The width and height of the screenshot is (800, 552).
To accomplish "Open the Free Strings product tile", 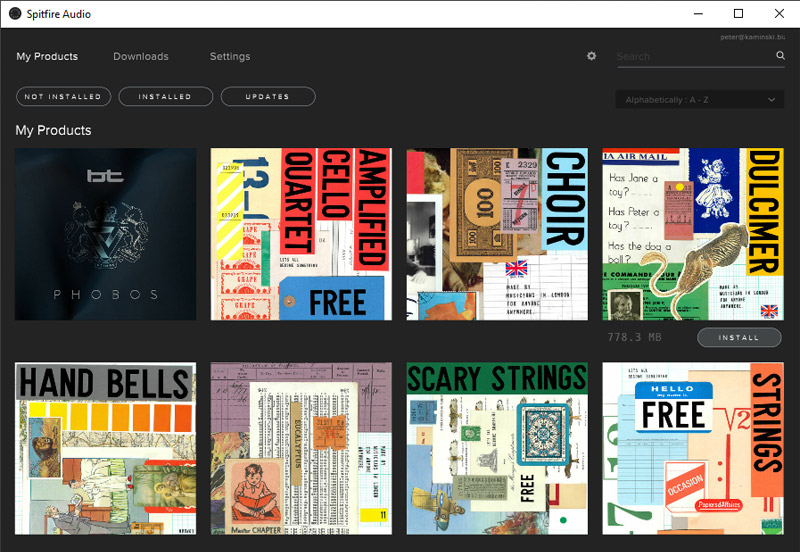I will [693, 448].
